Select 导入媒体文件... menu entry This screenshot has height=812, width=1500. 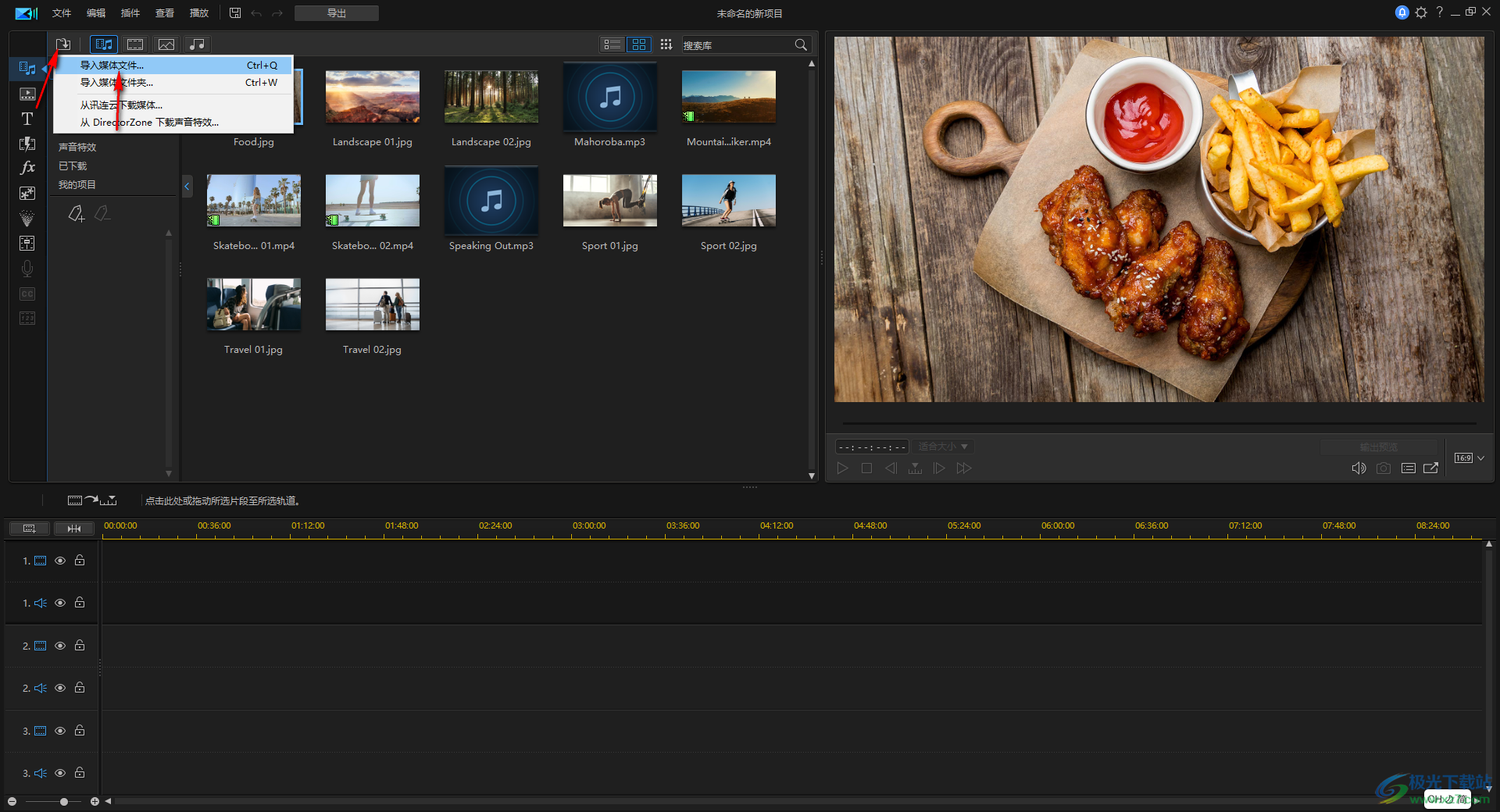(173, 66)
